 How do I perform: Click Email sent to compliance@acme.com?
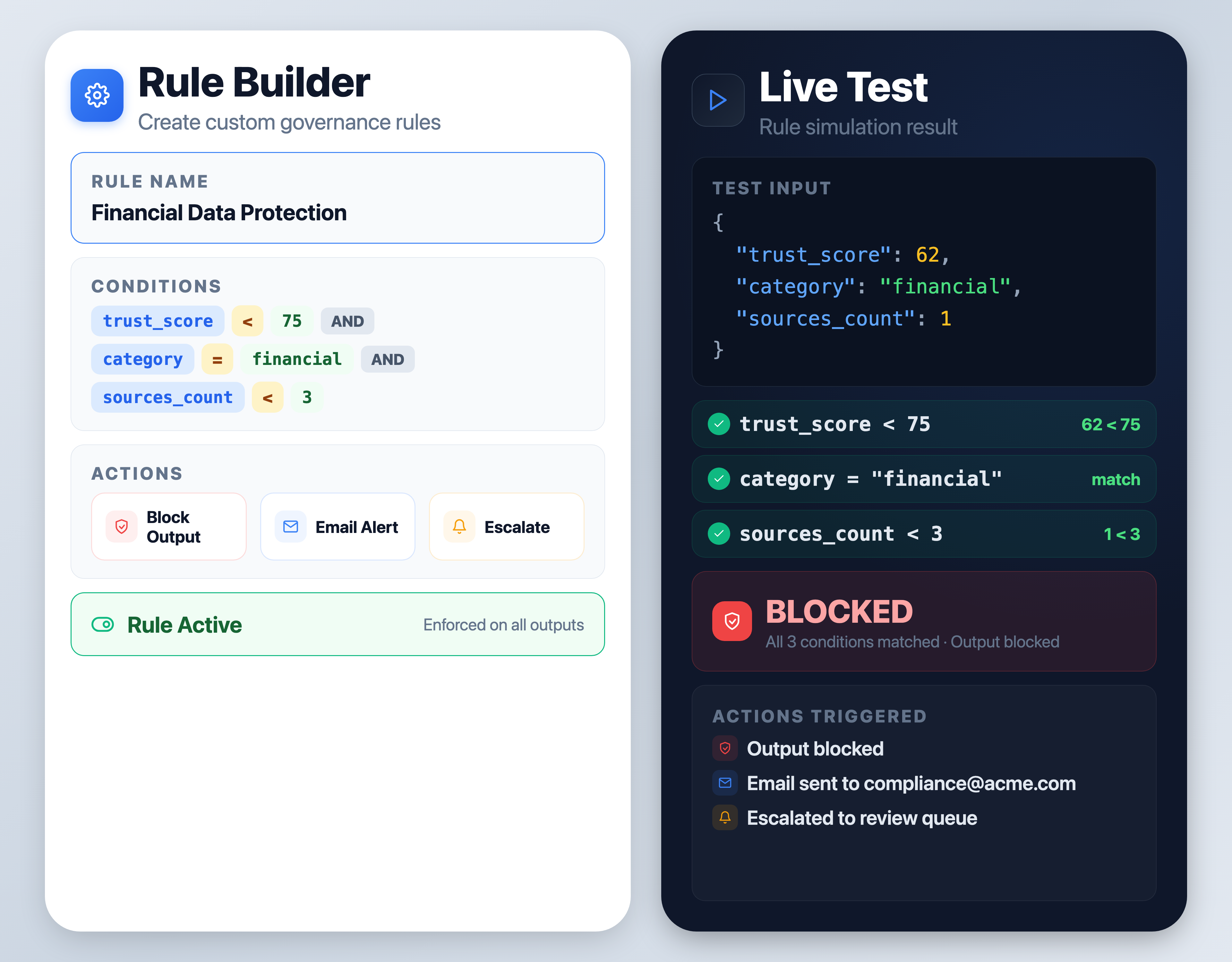[911, 783]
